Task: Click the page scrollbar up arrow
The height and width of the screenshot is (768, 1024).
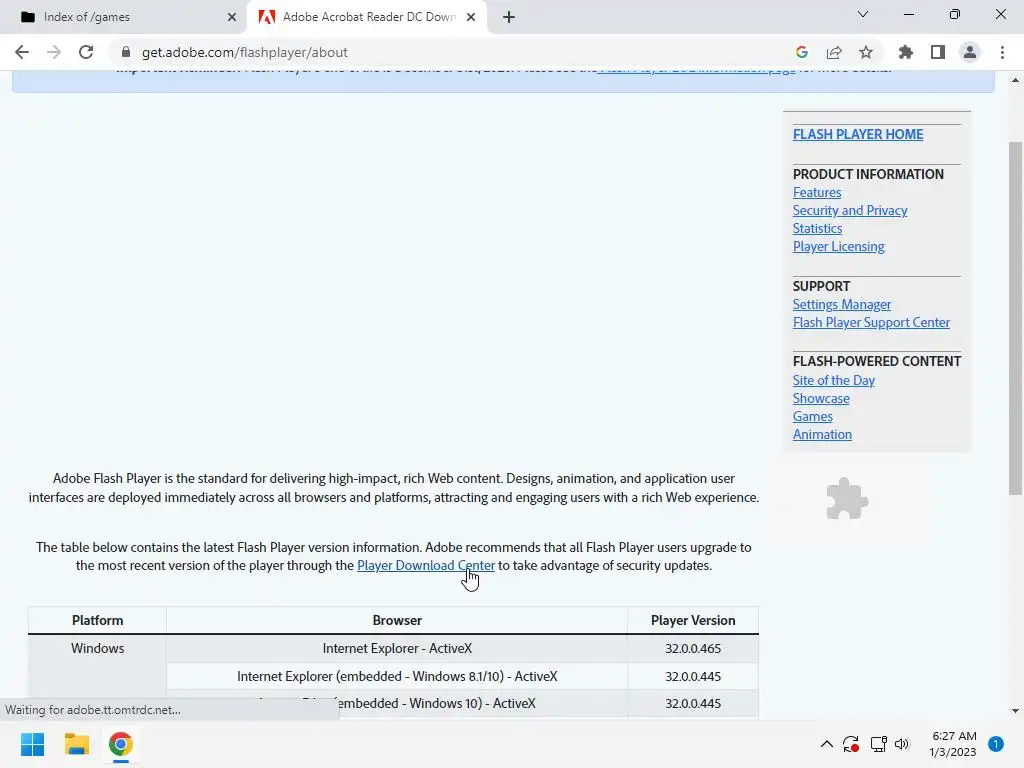Action: [1015, 80]
